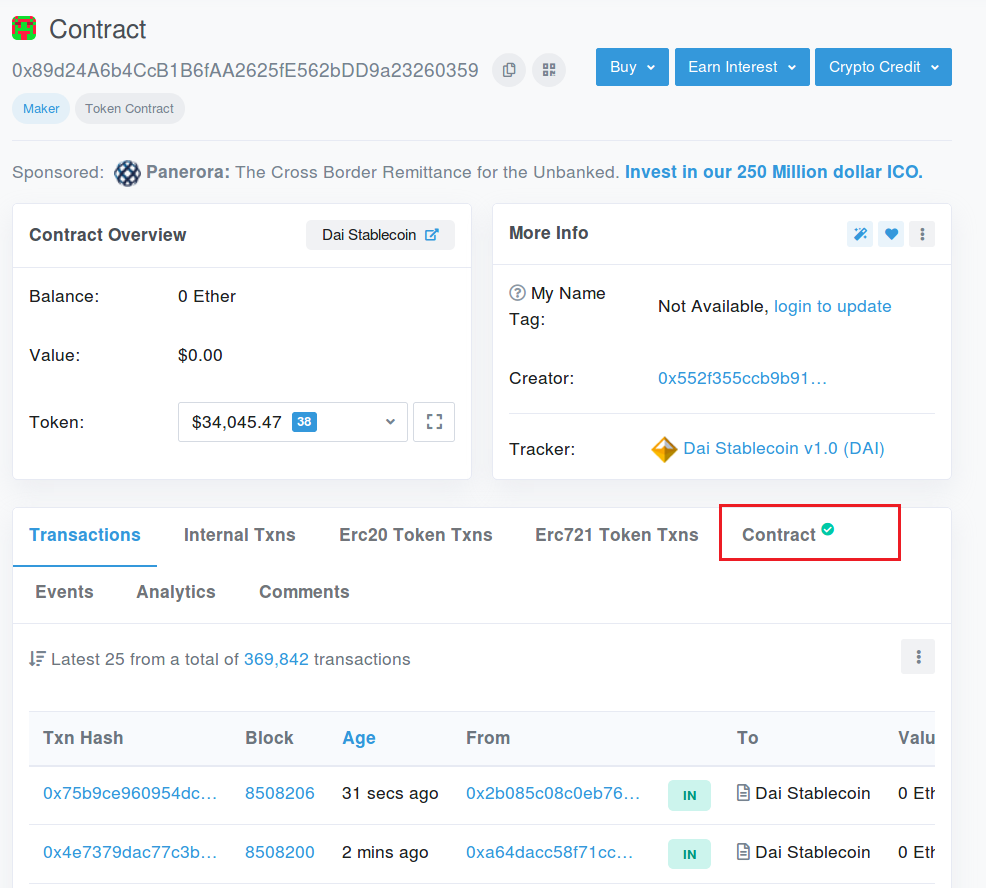Click the My Name Tag help icon
The width and height of the screenshot is (986, 888).
coord(517,293)
